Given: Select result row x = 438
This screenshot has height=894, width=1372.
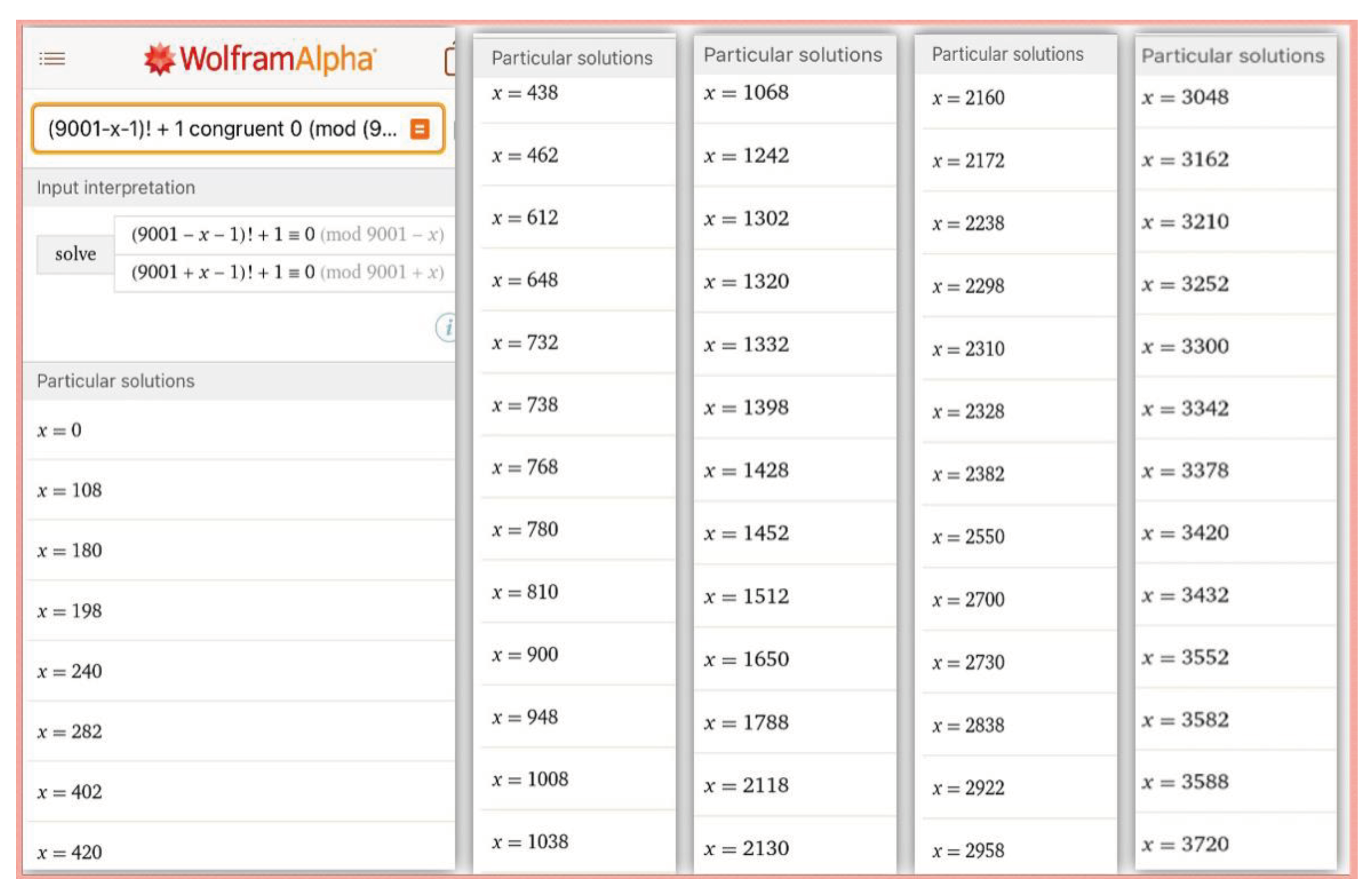Looking at the screenshot, I should coord(524,93).
